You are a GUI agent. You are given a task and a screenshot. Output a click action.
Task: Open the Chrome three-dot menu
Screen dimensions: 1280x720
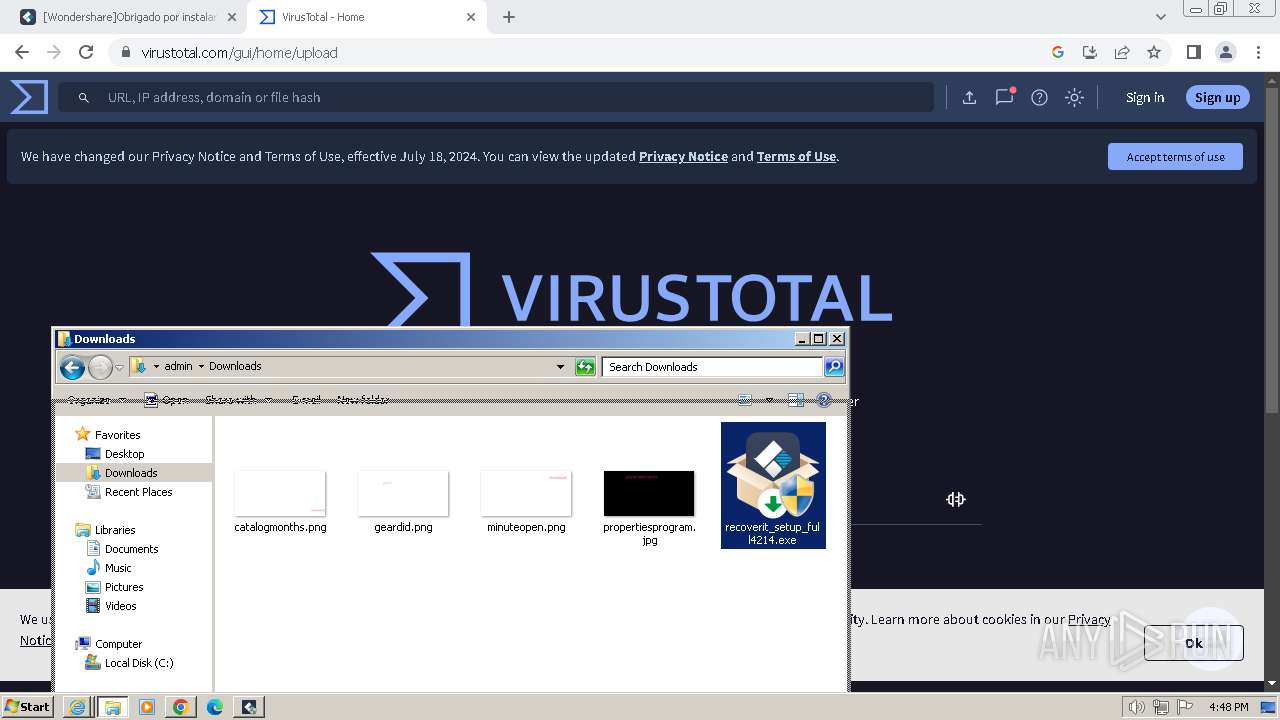coord(1257,52)
